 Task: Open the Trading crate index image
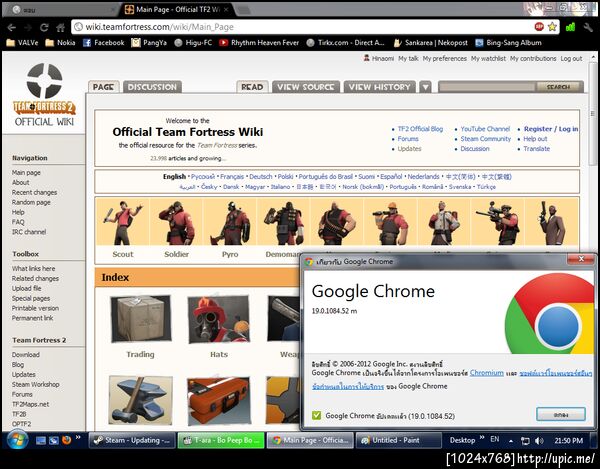click(x=141, y=319)
